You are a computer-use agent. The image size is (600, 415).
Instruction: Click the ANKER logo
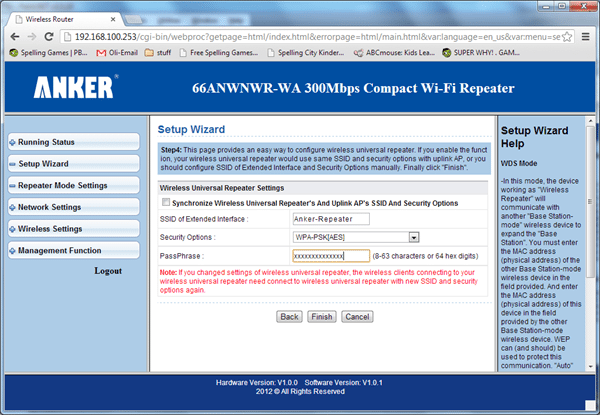pos(76,87)
